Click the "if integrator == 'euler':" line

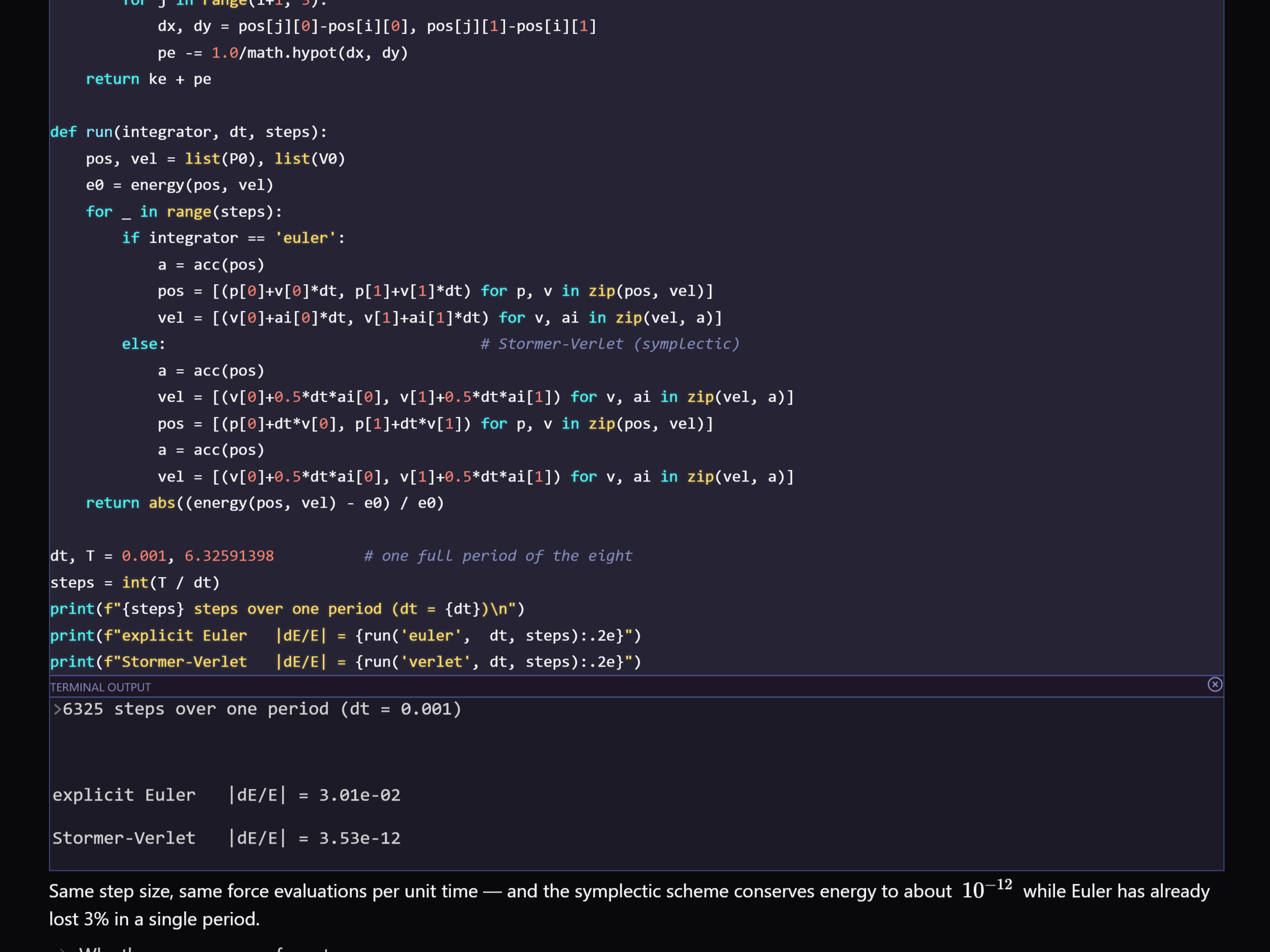point(234,238)
